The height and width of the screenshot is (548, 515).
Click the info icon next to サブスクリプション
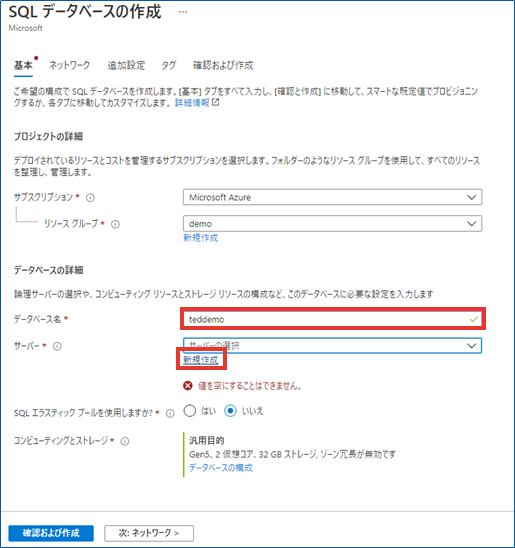pyautogui.click(x=90, y=198)
